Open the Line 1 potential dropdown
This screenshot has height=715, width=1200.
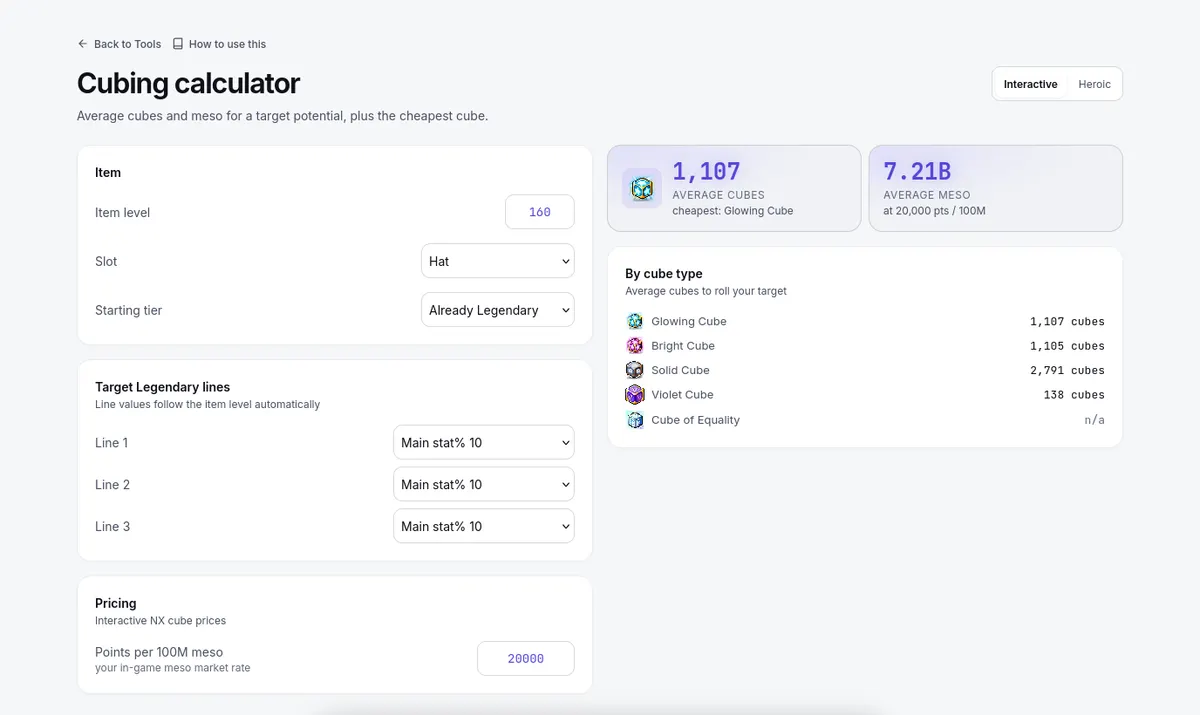pos(484,443)
